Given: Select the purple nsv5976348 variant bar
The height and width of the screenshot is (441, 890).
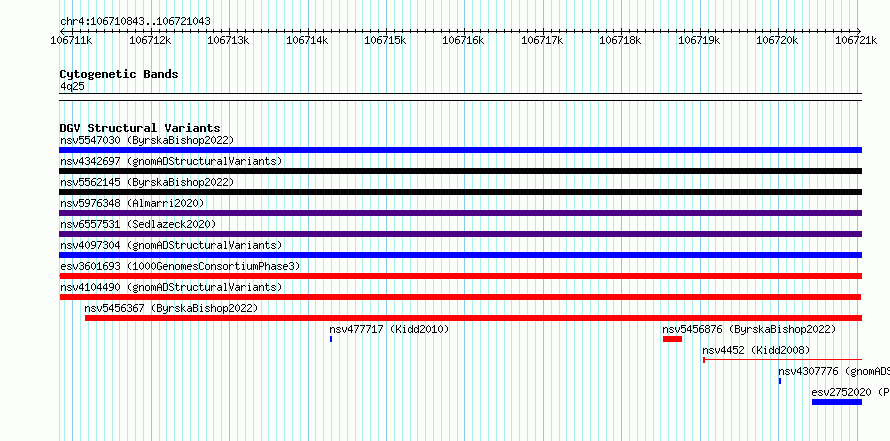Looking at the screenshot, I should click(460, 213).
